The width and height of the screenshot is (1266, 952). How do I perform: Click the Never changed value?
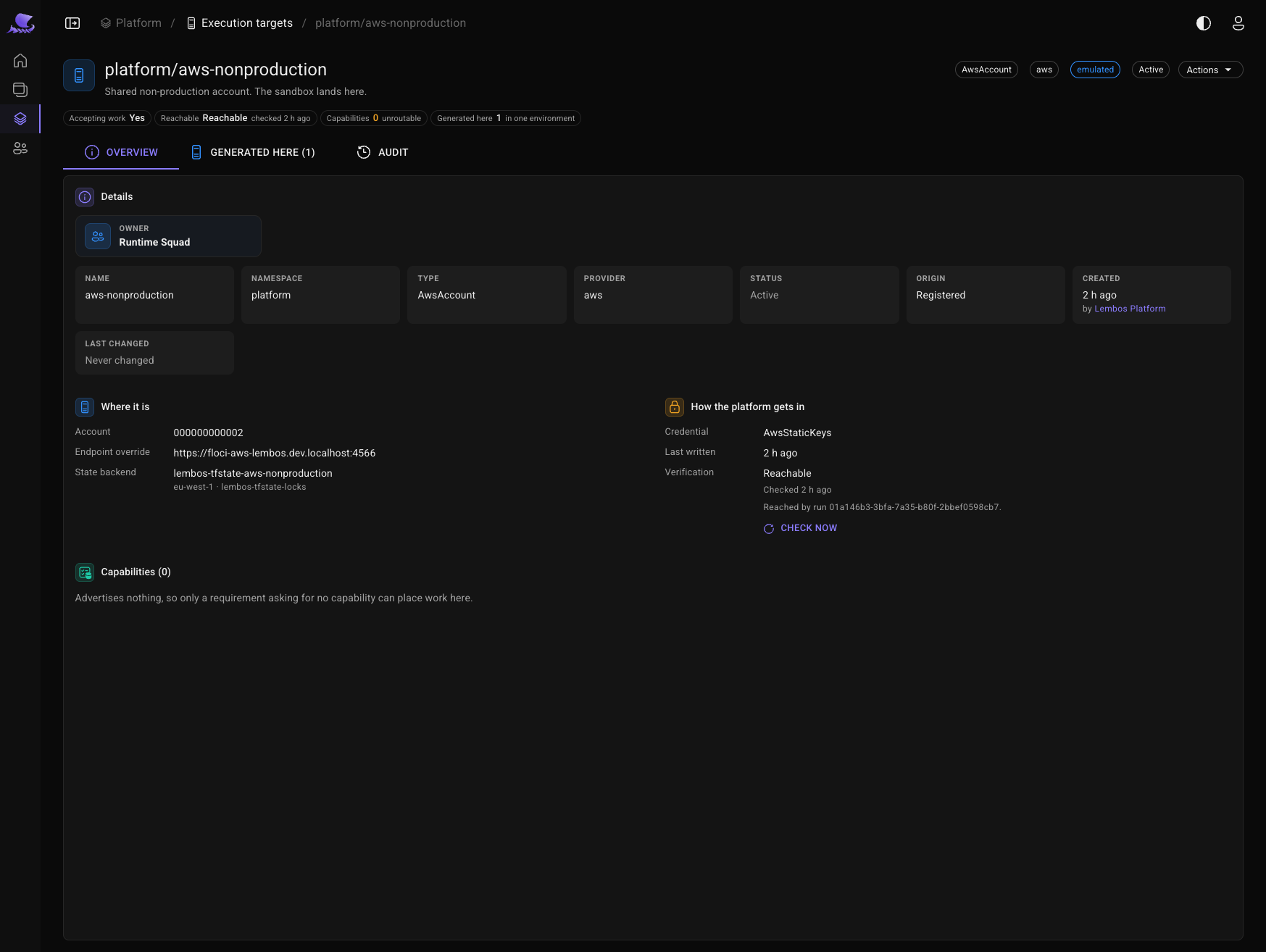click(x=120, y=360)
